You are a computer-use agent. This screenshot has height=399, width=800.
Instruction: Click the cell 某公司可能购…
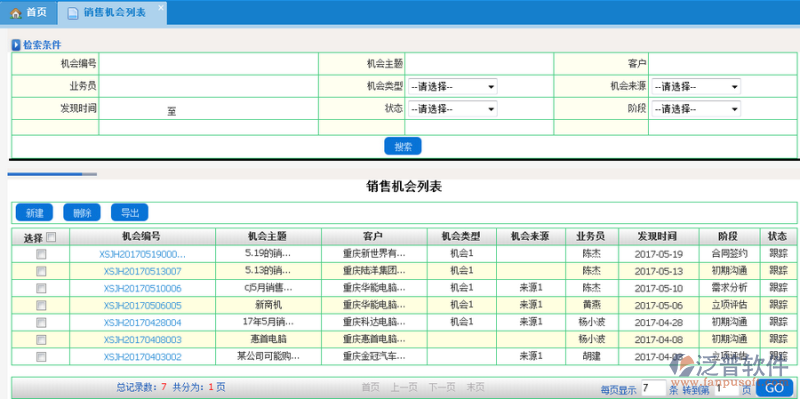tap(268, 356)
